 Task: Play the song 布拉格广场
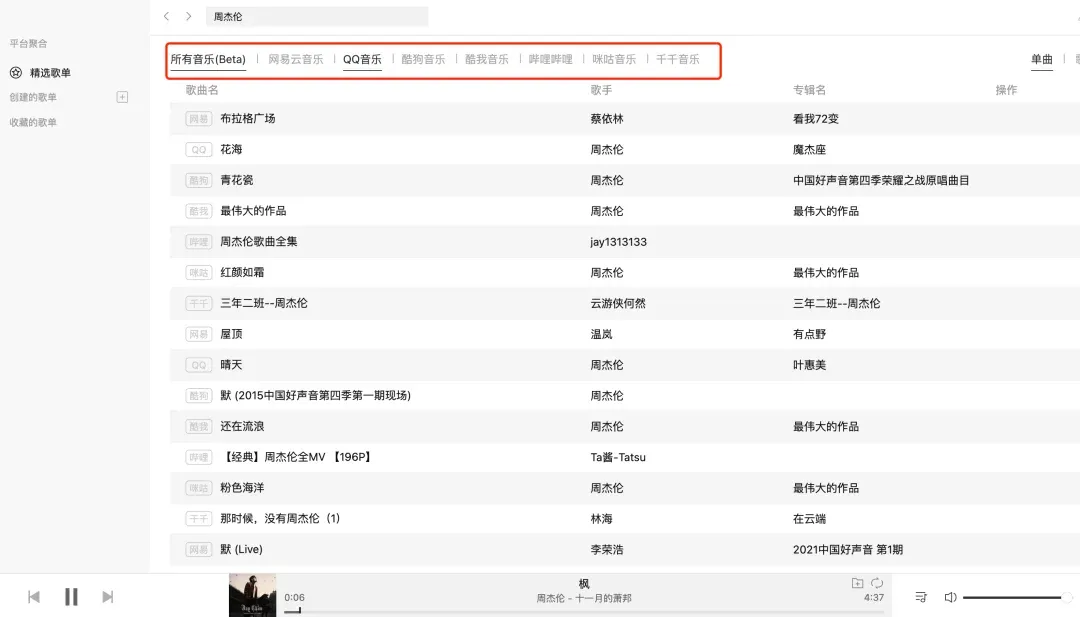[247, 118]
